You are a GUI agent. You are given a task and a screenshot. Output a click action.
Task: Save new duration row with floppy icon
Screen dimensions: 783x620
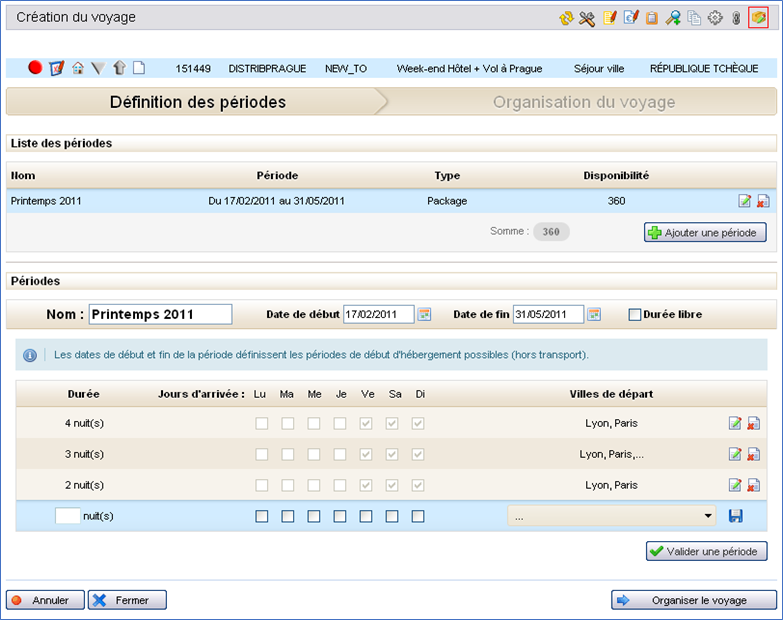[x=736, y=516]
